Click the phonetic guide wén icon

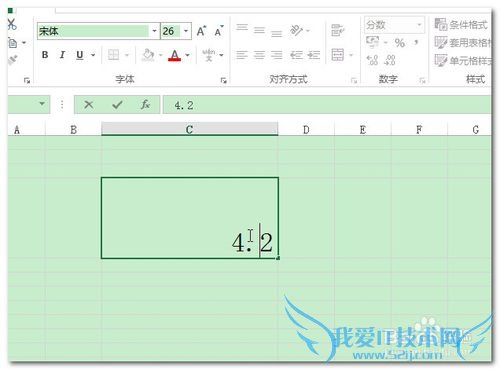[x=209, y=55]
